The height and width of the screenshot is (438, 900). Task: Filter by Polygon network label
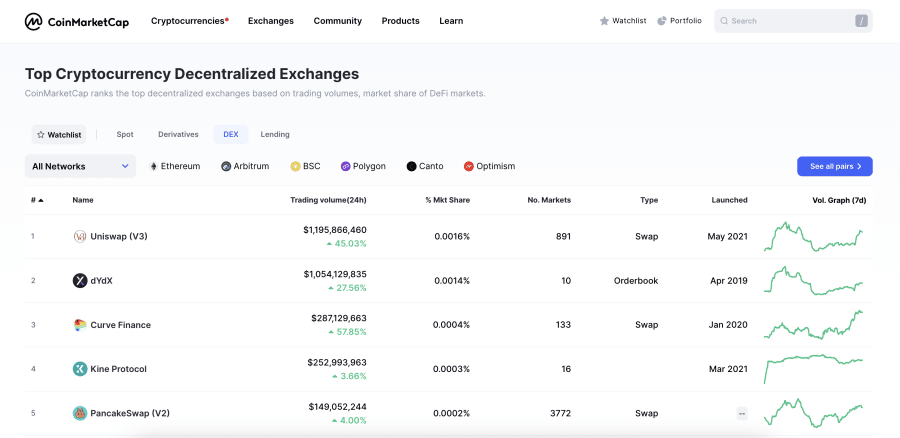coord(369,166)
